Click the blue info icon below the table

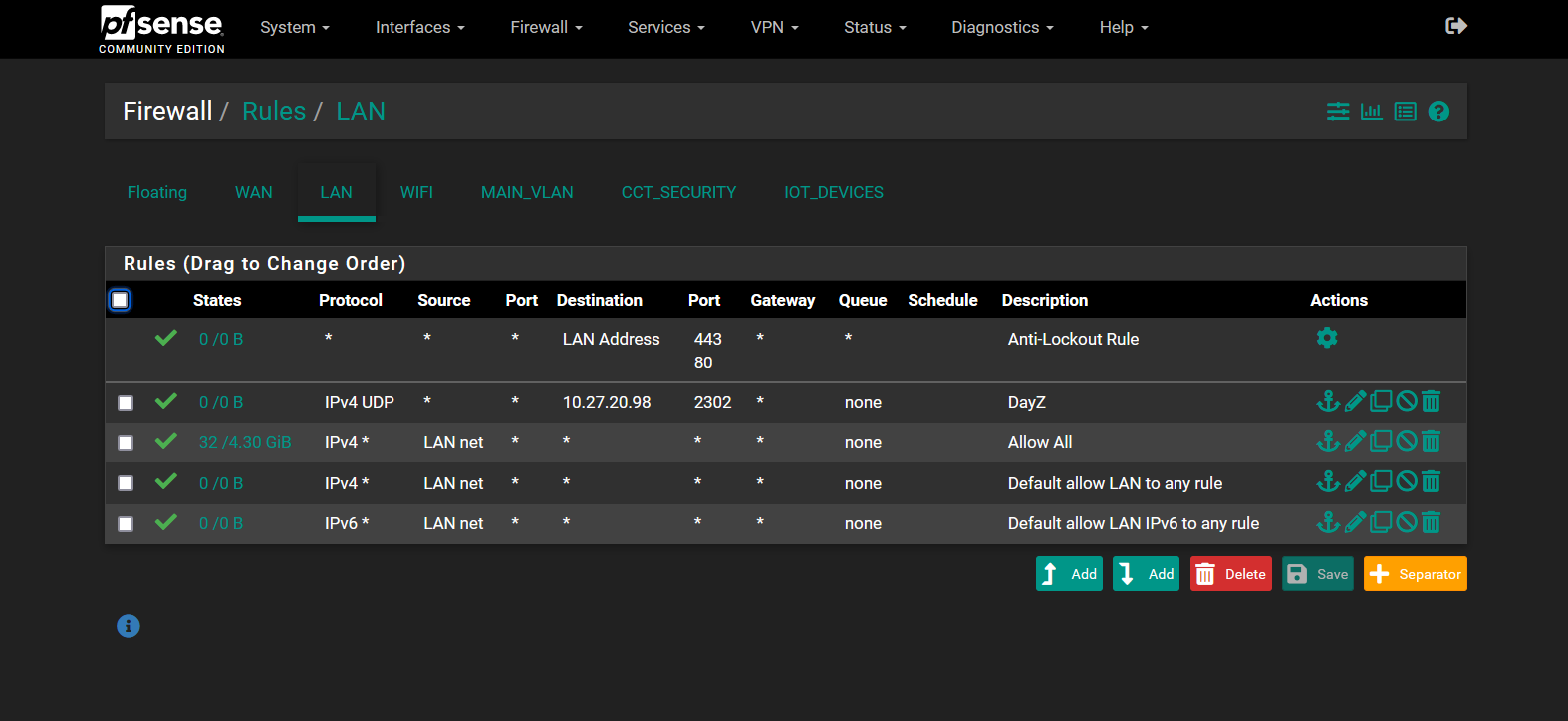point(129,626)
